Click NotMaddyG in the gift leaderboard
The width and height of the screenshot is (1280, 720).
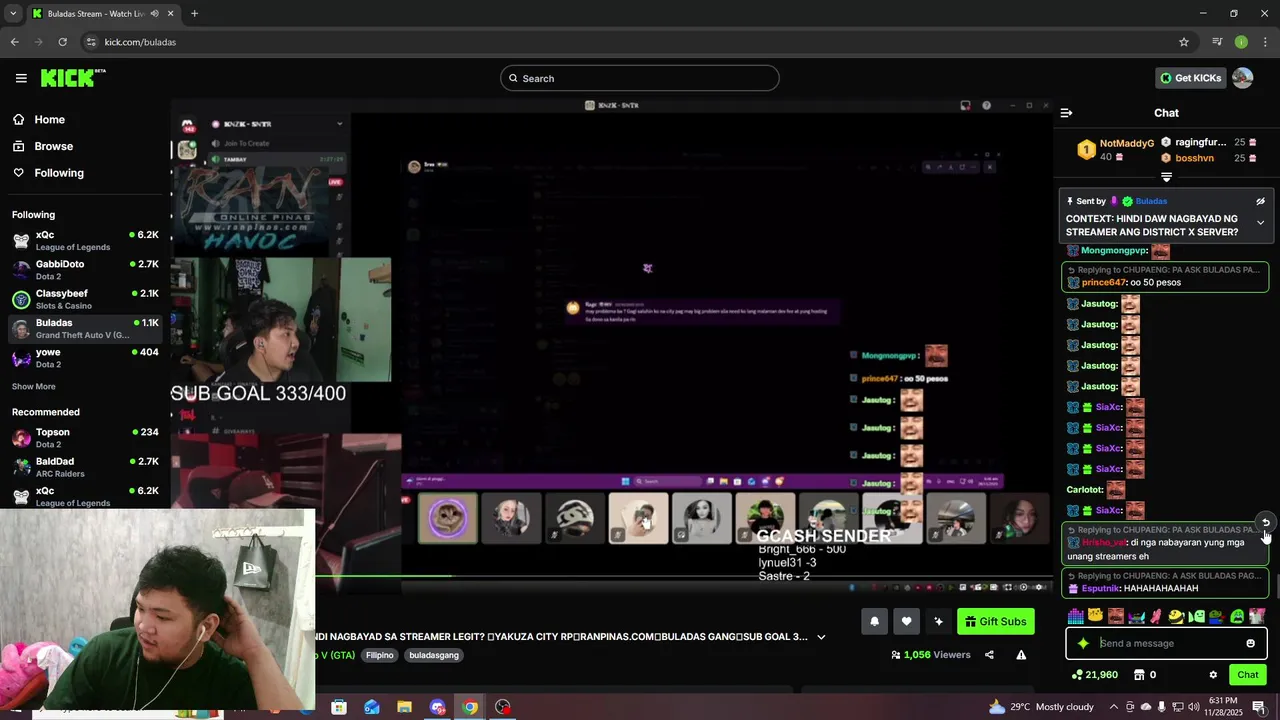coord(1126,144)
